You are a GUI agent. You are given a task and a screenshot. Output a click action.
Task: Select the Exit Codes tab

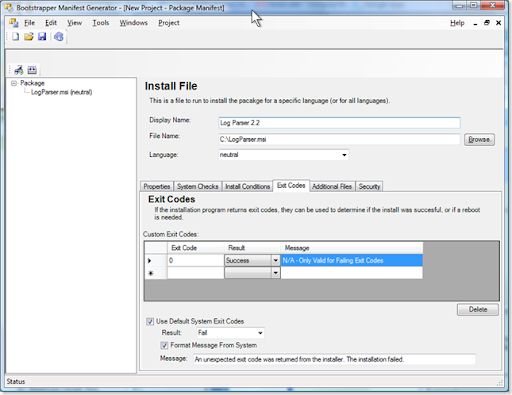point(291,185)
